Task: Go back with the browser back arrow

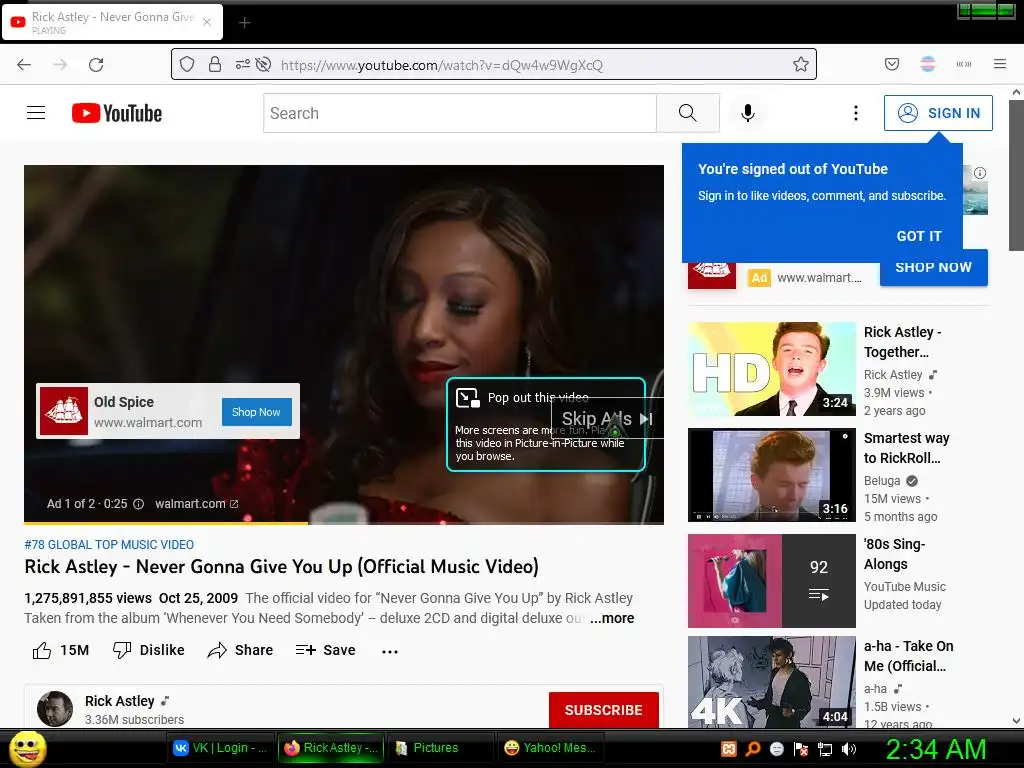Action: tap(24, 65)
